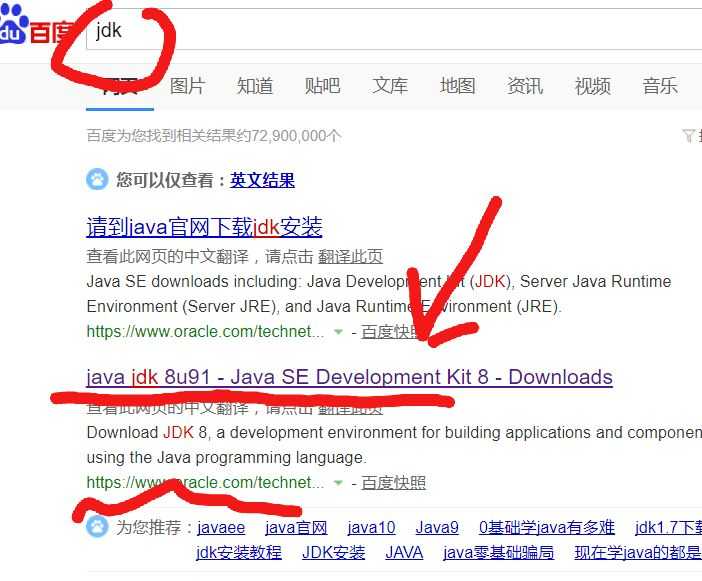This screenshot has height=581, width=702.
Task: Click 翻译此页 under first result
Action: pos(350,256)
